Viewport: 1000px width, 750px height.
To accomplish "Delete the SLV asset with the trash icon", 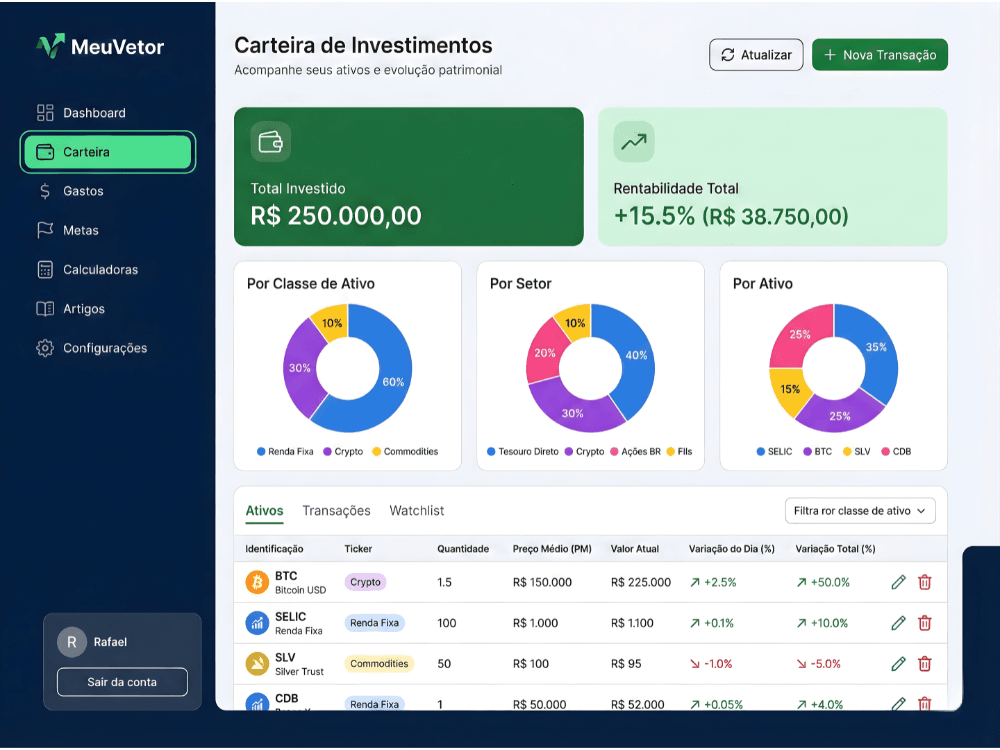I will 924,663.
